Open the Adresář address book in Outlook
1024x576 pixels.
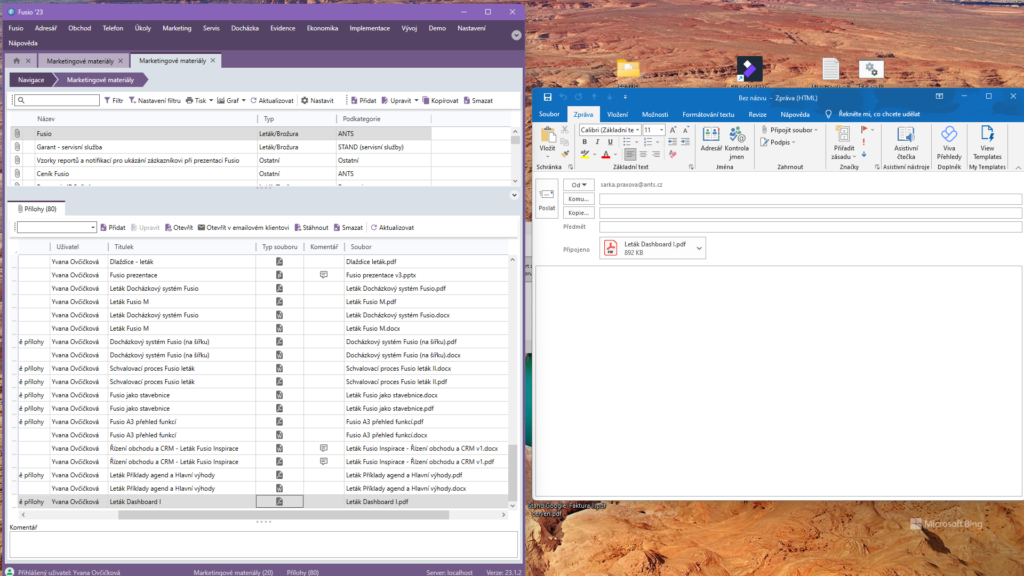[x=711, y=140]
